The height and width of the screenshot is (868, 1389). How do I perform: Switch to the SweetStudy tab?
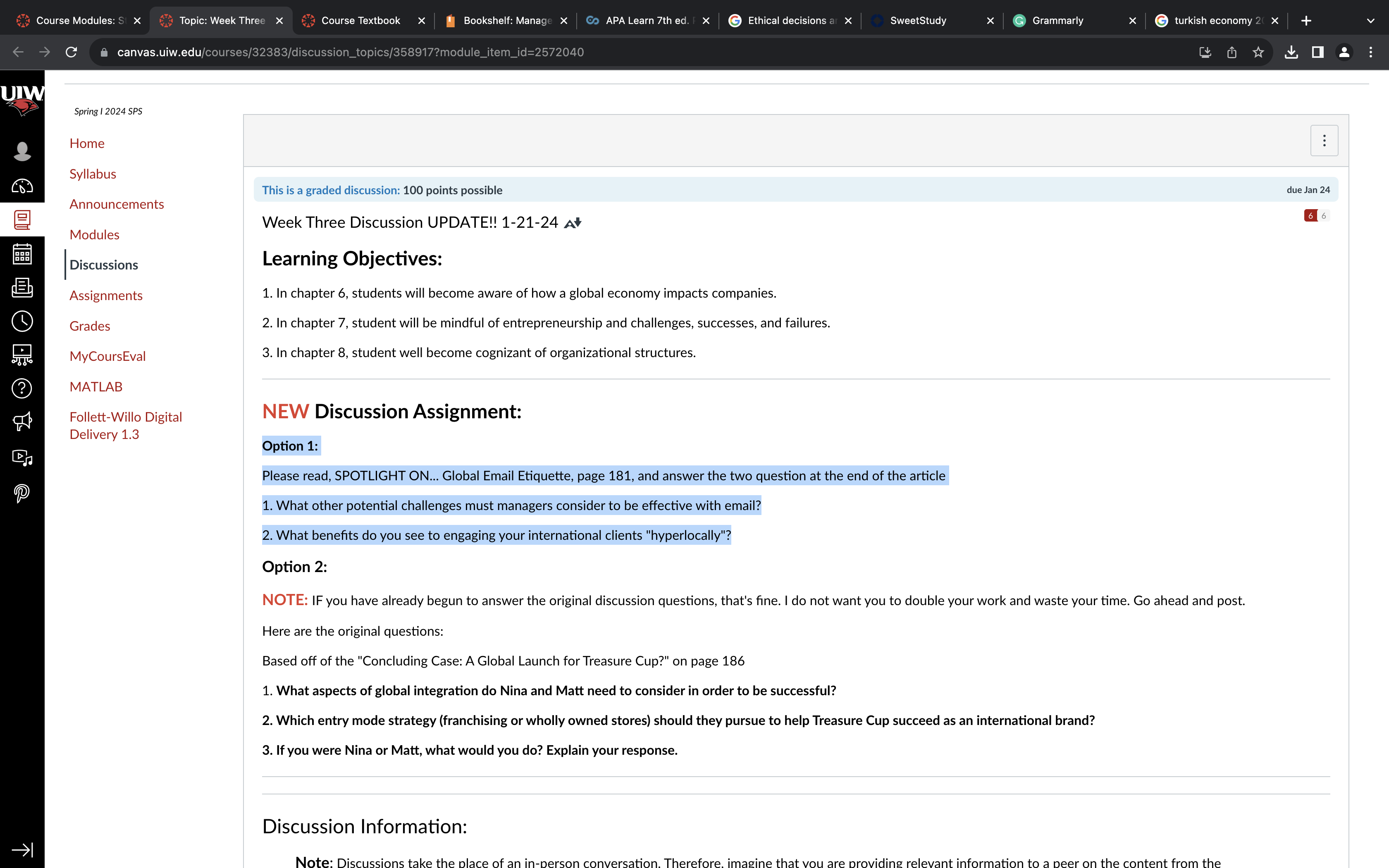click(x=933, y=21)
